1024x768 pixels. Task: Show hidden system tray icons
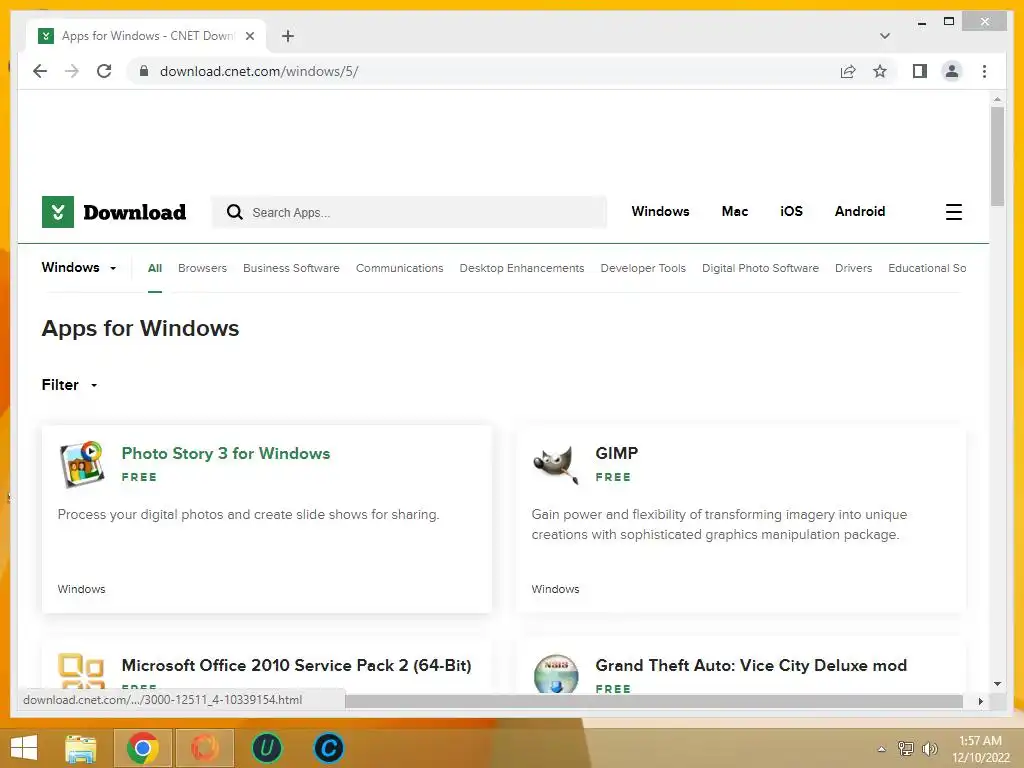[882, 749]
